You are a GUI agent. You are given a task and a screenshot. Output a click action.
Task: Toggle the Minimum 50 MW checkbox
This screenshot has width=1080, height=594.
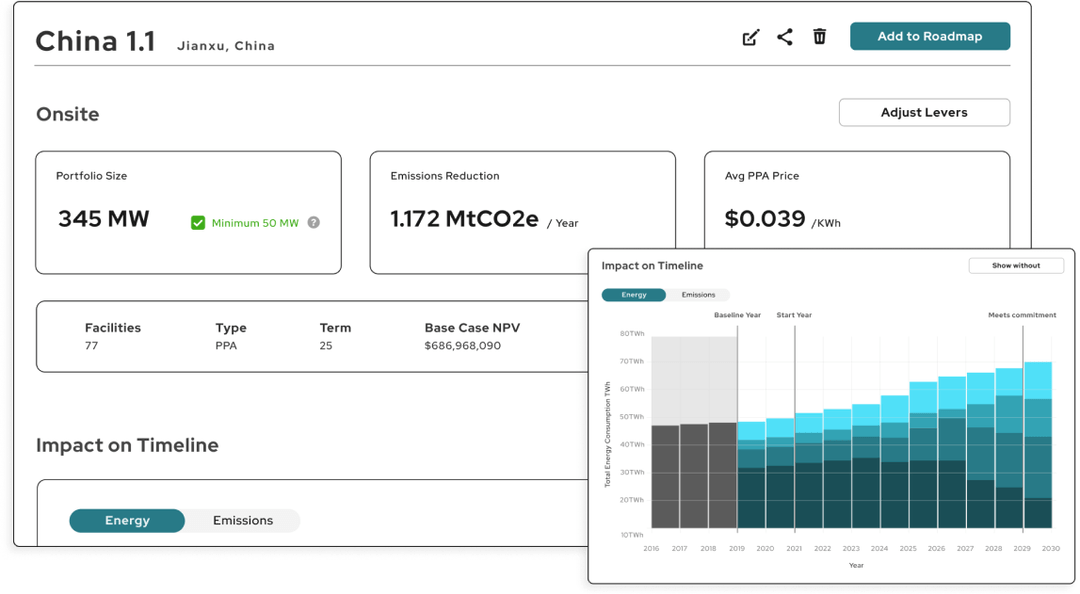click(198, 223)
